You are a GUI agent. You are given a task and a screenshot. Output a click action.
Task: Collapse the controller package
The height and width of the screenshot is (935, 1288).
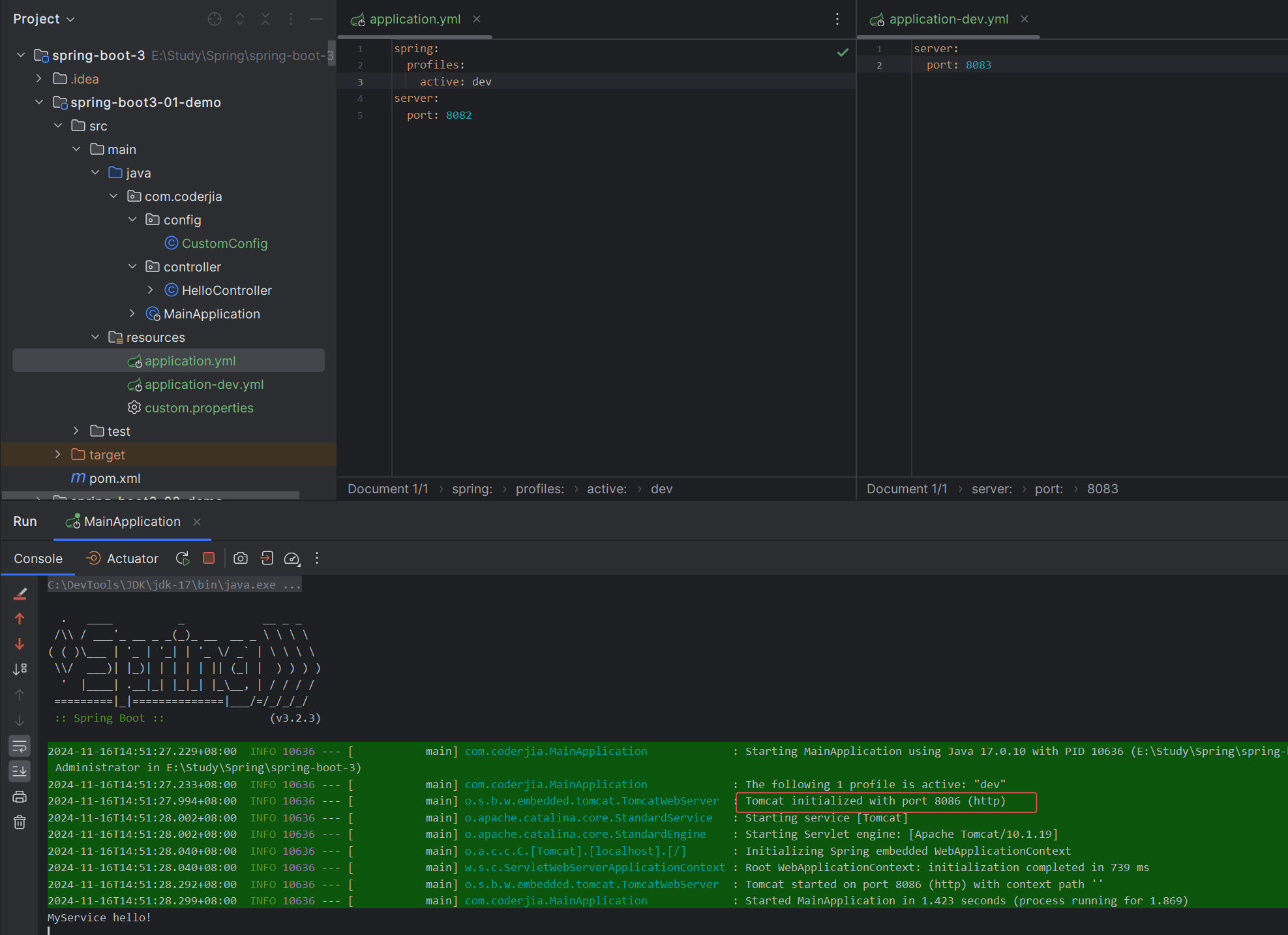[132, 267]
